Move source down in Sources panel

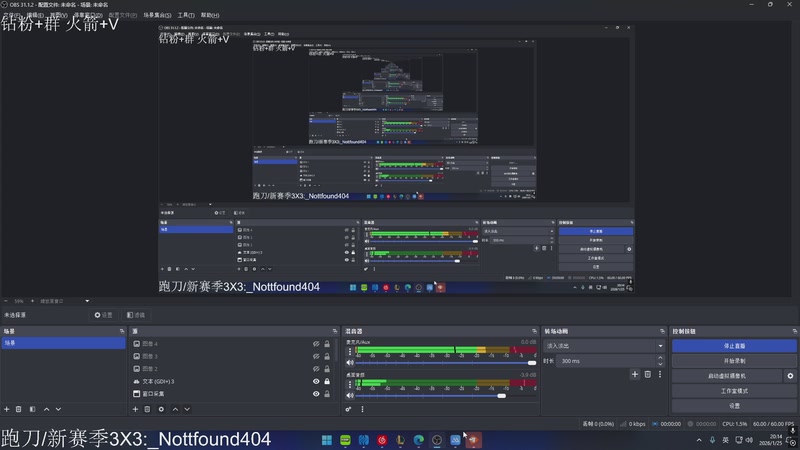(187, 409)
